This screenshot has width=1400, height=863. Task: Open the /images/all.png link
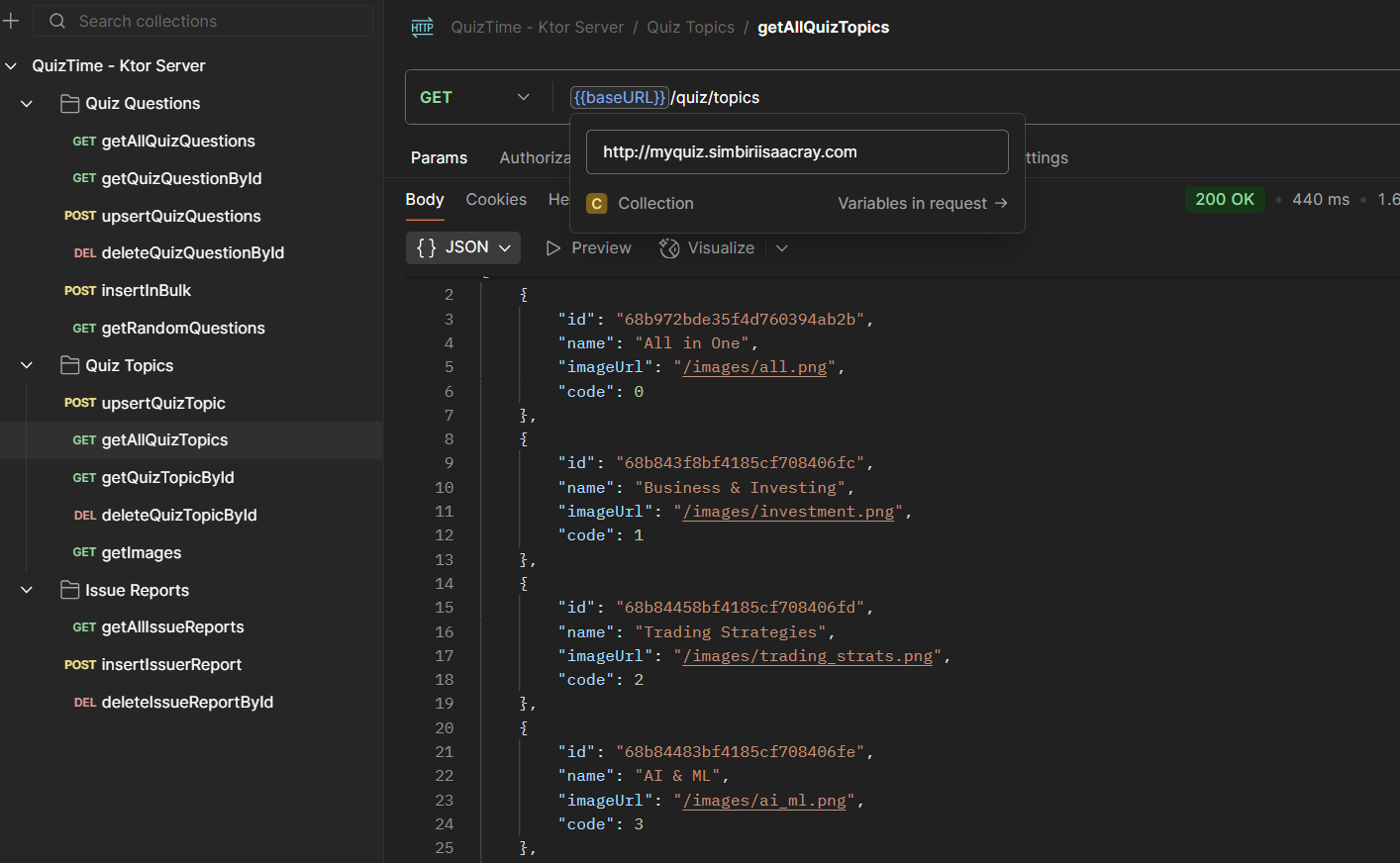(755, 366)
